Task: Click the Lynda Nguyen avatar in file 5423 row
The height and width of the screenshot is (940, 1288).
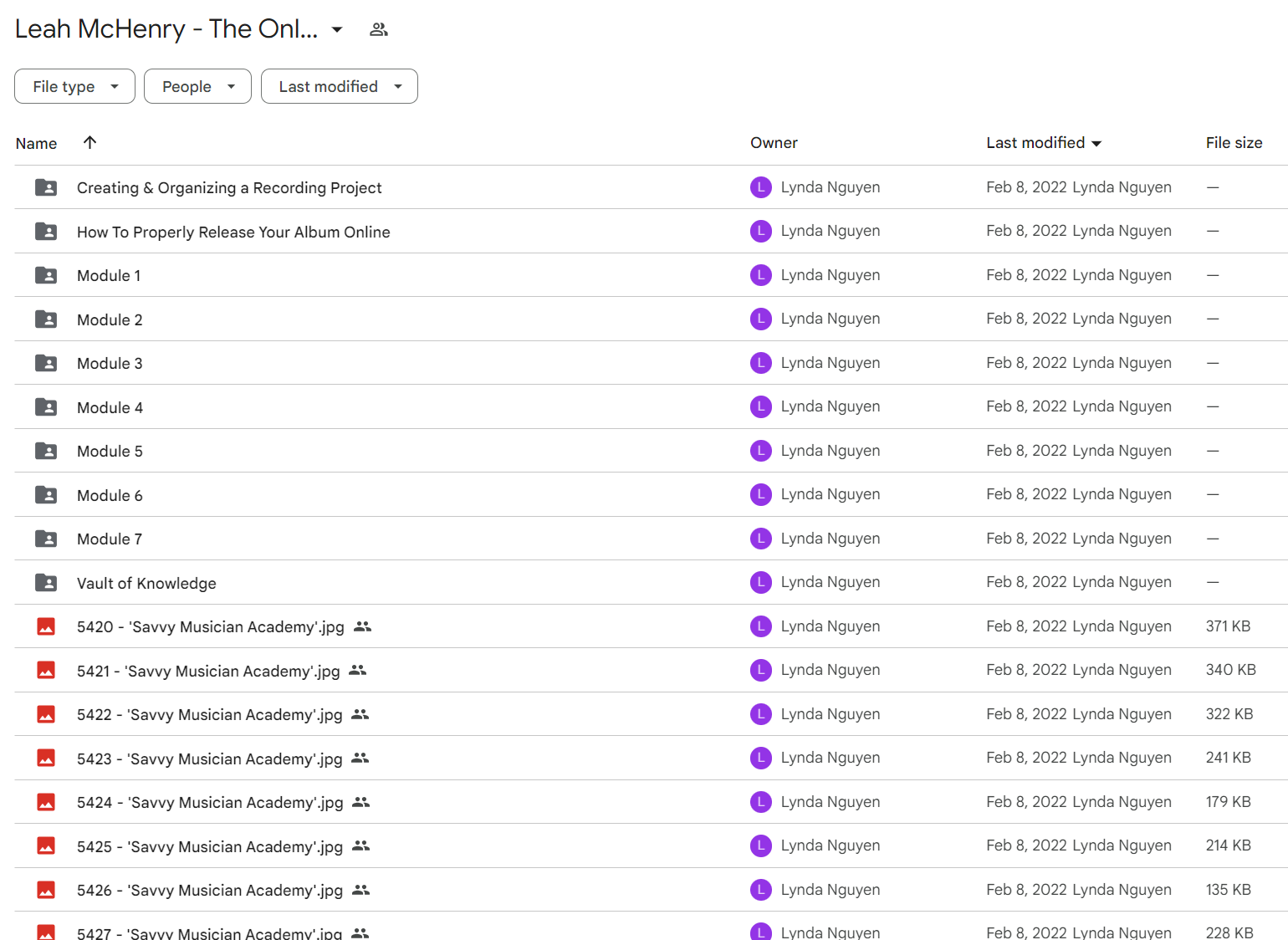Action: (x=761, y=758)
